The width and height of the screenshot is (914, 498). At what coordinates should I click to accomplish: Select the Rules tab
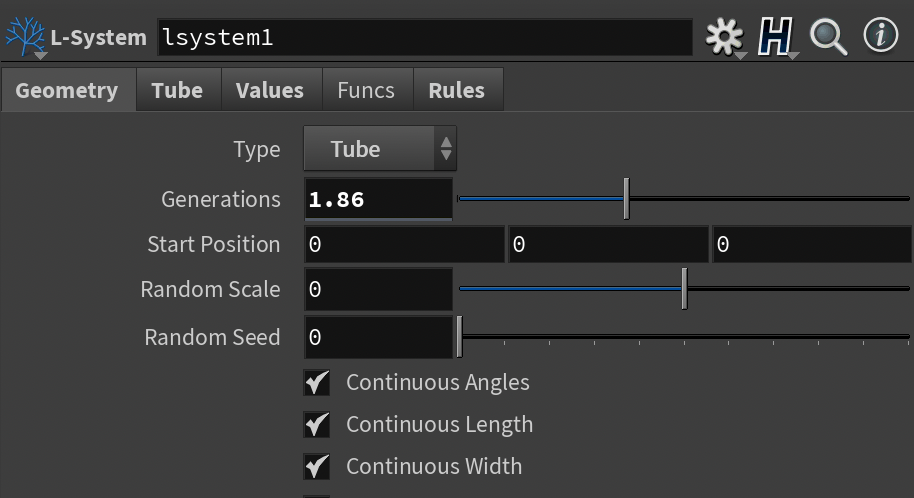pyautogui.click(x=456, y=90)
